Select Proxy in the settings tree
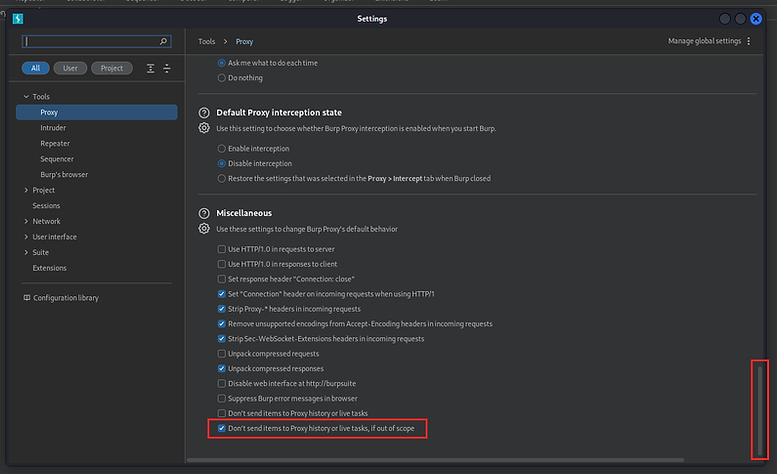Image resolution: width=777 pixels, height=474 pixels. pyautogui.click(x=97, y=112)
